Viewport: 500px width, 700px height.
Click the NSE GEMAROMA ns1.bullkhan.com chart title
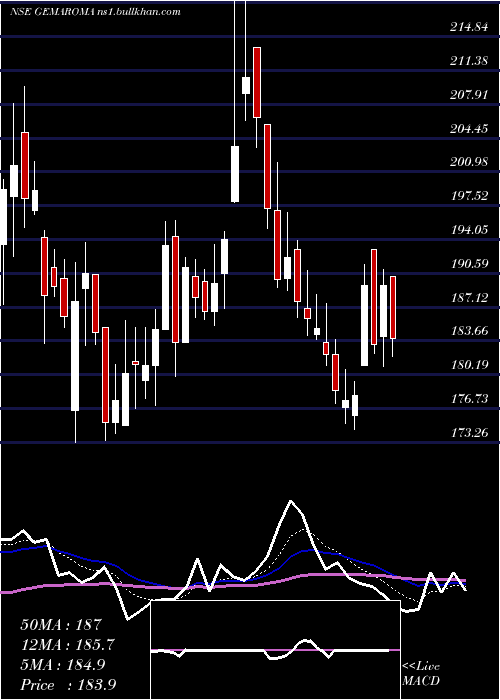[95, 12]
